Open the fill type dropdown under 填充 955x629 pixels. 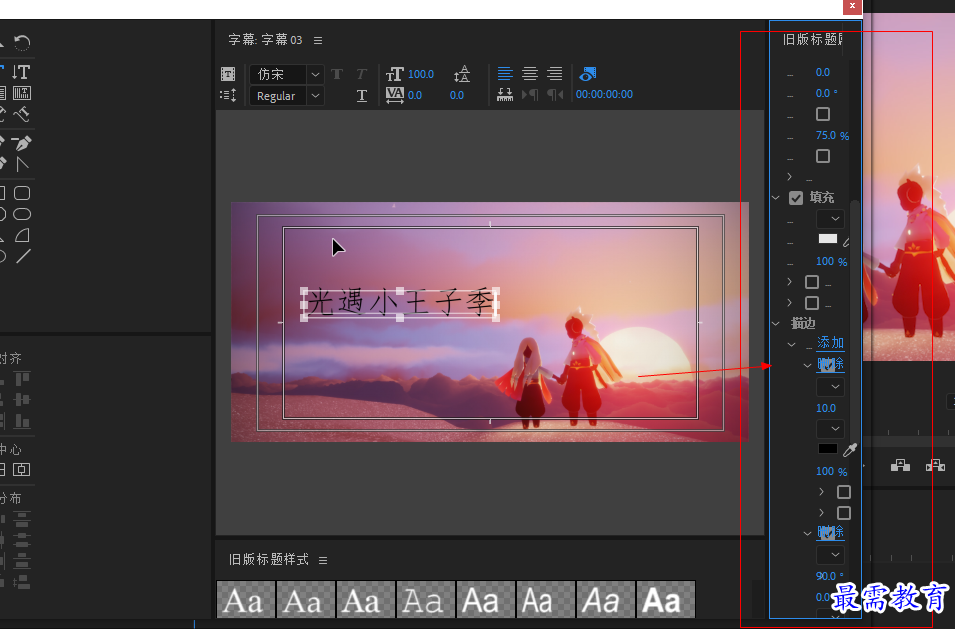pyautogui.click(x=830, y=219)
